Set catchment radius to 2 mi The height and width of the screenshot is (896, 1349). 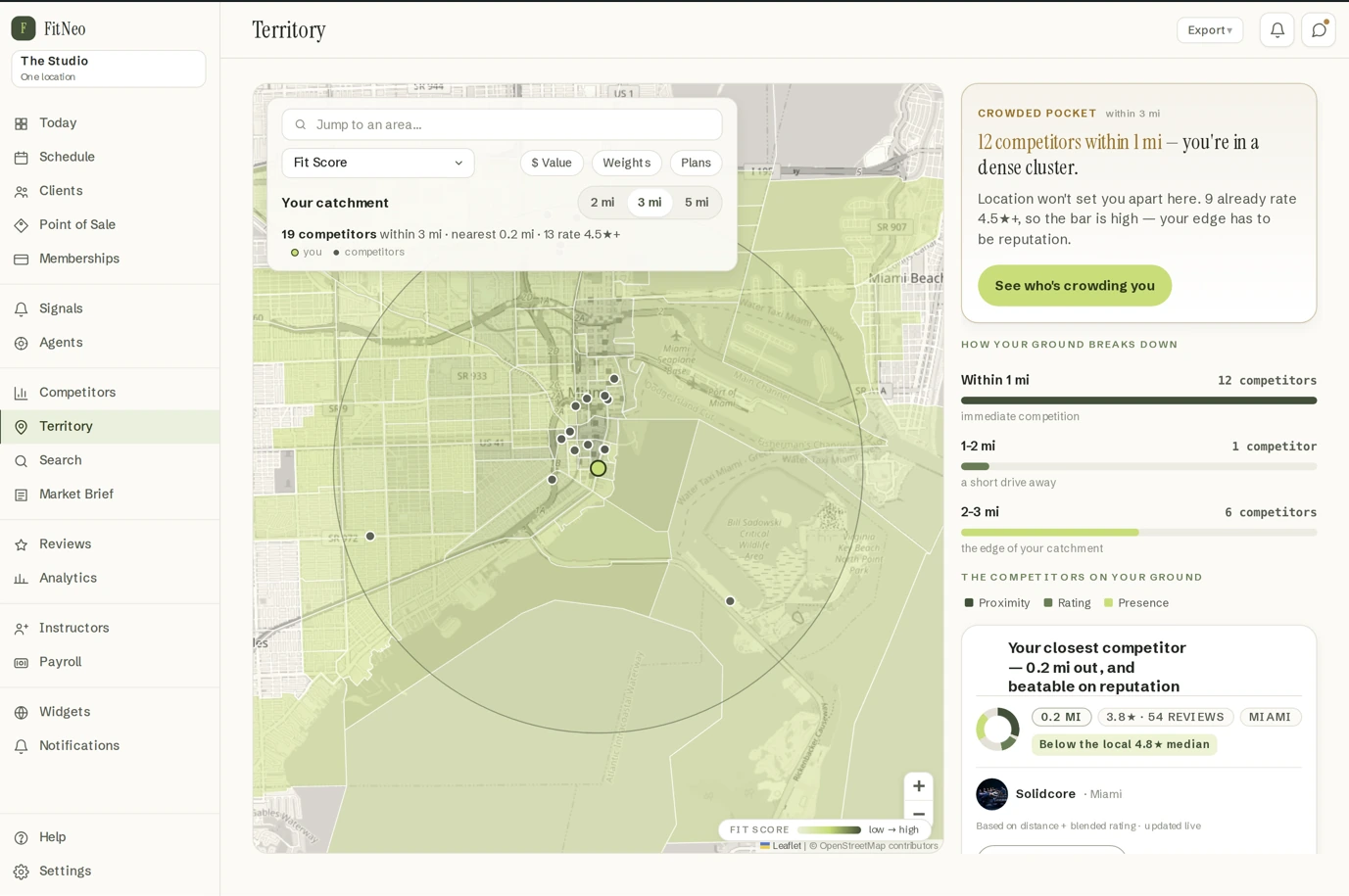pyautogui.click(x=602, y=203)
